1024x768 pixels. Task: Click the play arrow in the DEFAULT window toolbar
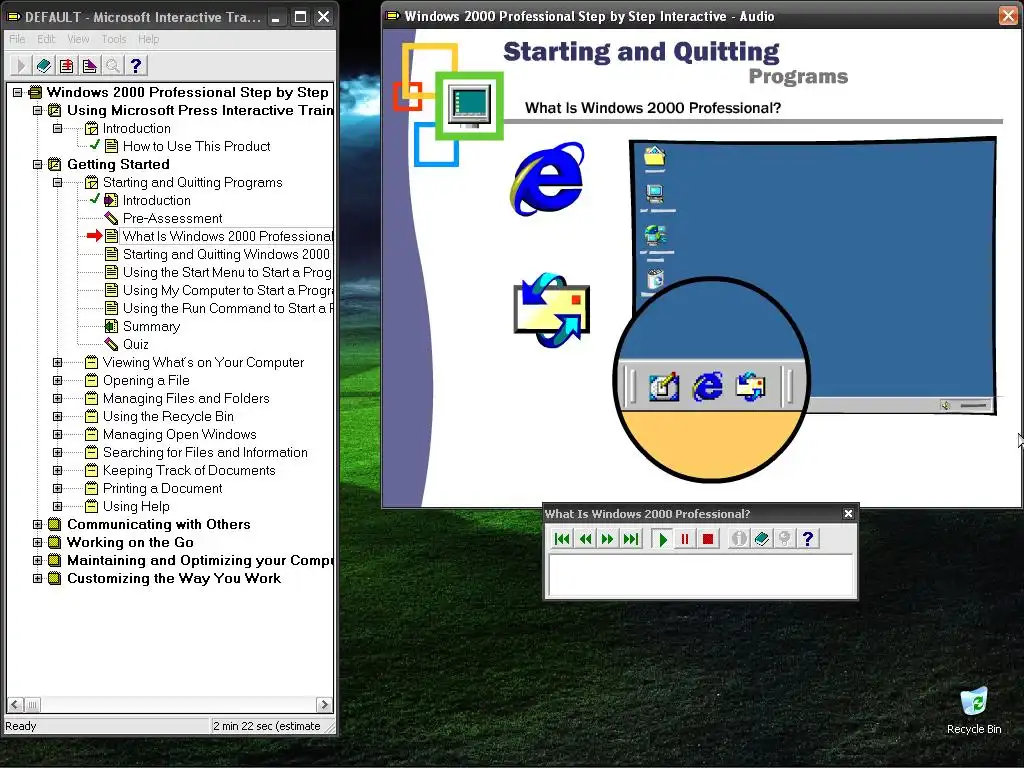pyautogui.click(x=20, y=65)
